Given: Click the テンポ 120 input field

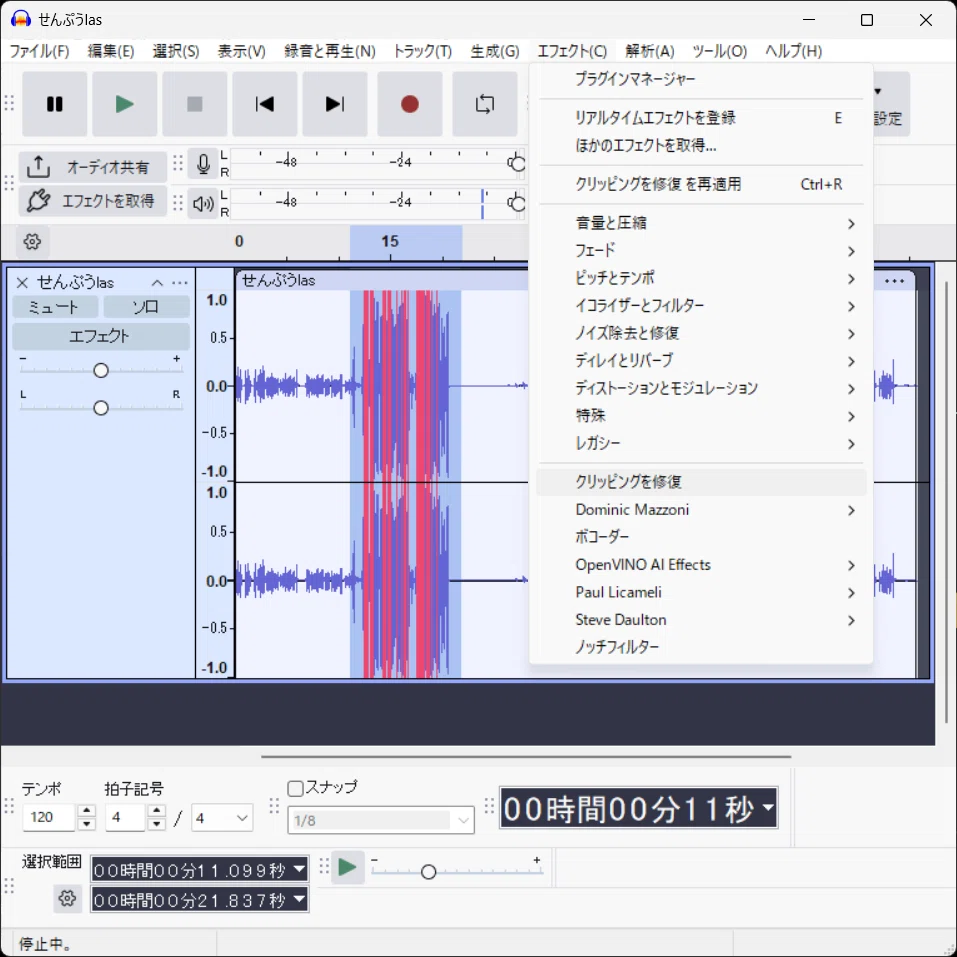Looking at the screenshot, I should (48, 817).
